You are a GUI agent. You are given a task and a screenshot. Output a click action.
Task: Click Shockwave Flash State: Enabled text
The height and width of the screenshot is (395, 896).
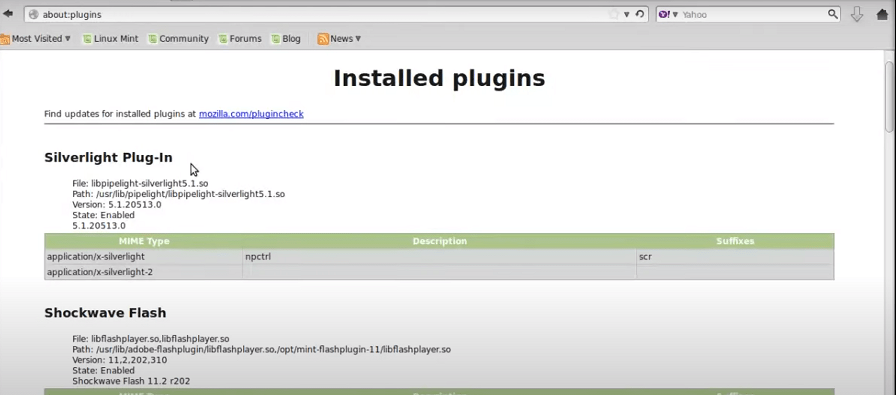pyautogui.click(x=103, y=370)
